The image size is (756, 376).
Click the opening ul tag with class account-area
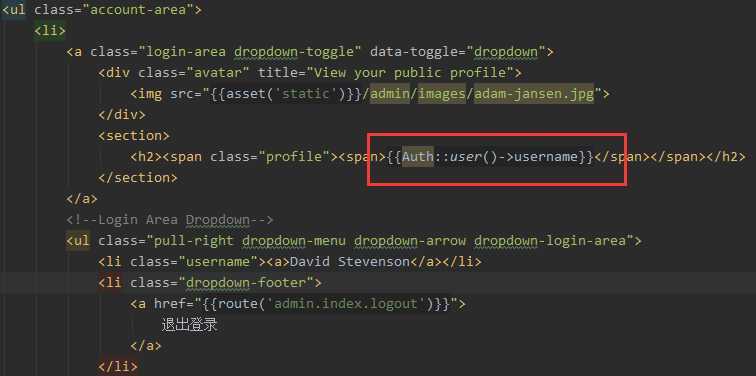(x=102, y=10)
